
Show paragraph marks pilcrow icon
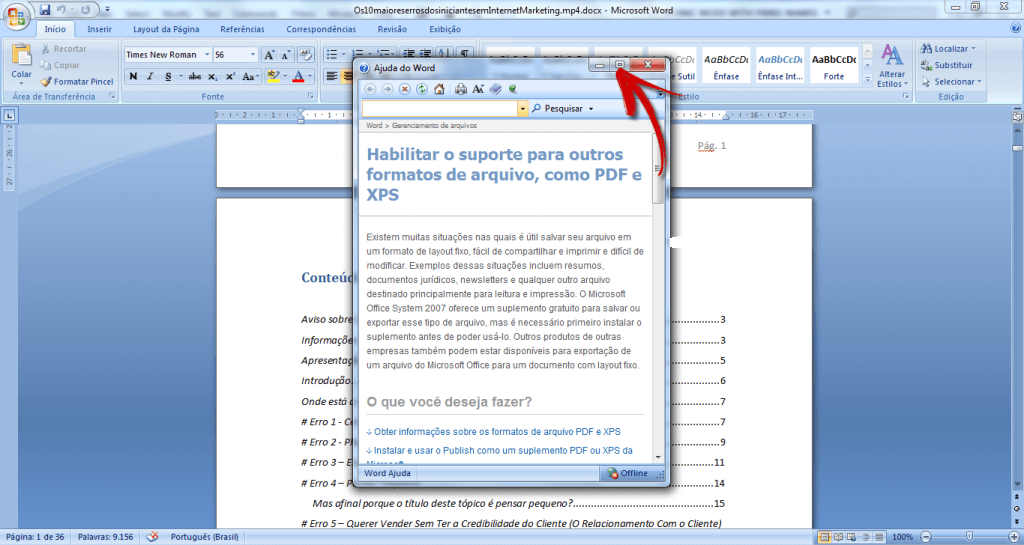[x=465, y=54]
